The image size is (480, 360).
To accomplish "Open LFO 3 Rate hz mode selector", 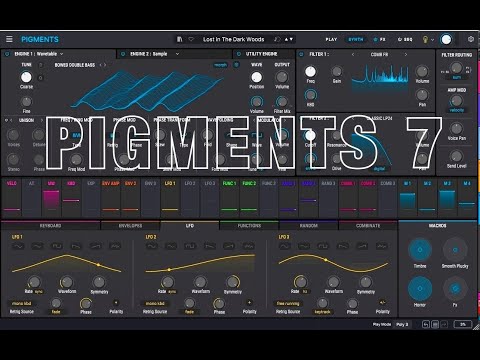I will (305, 291).
